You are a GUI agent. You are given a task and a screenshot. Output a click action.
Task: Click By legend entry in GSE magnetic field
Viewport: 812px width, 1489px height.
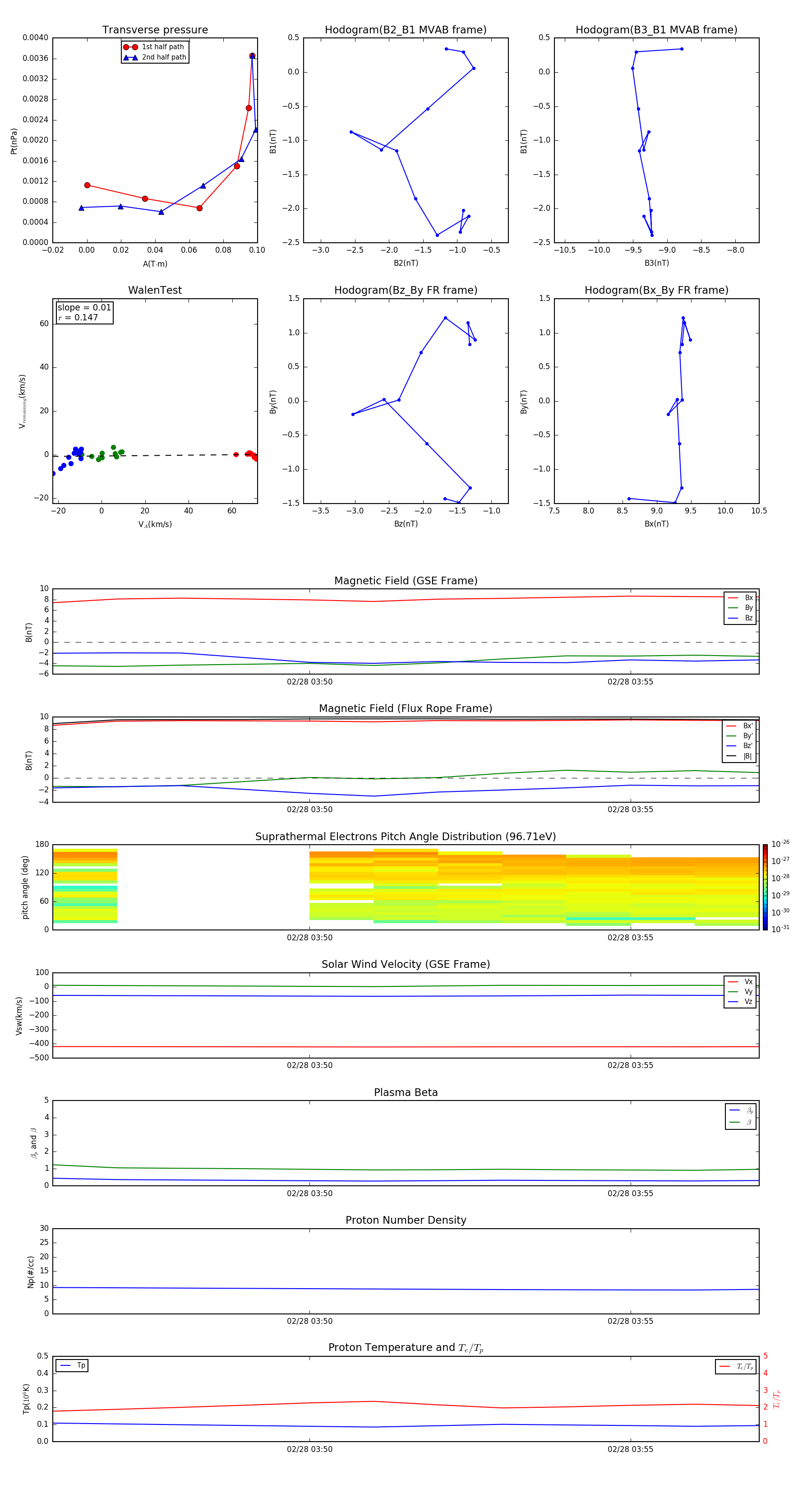coord(740,607)
